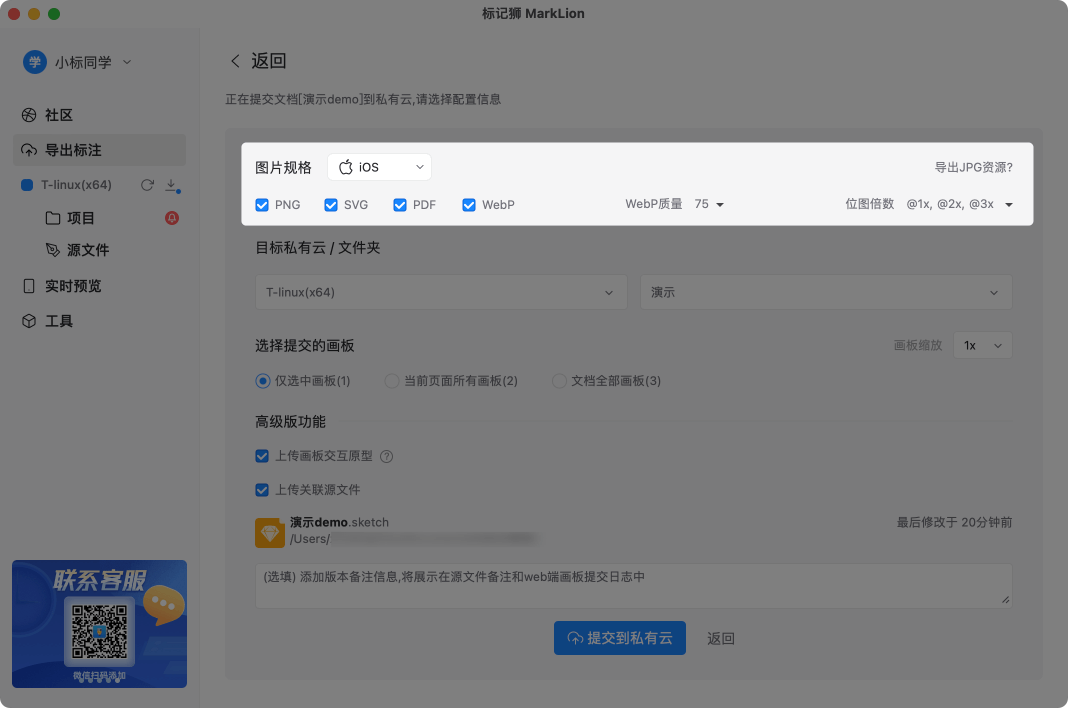The height and width of the screenshot is (708, 1068).
Task: Uncheck the SVG export format
Action: point(331,204)
